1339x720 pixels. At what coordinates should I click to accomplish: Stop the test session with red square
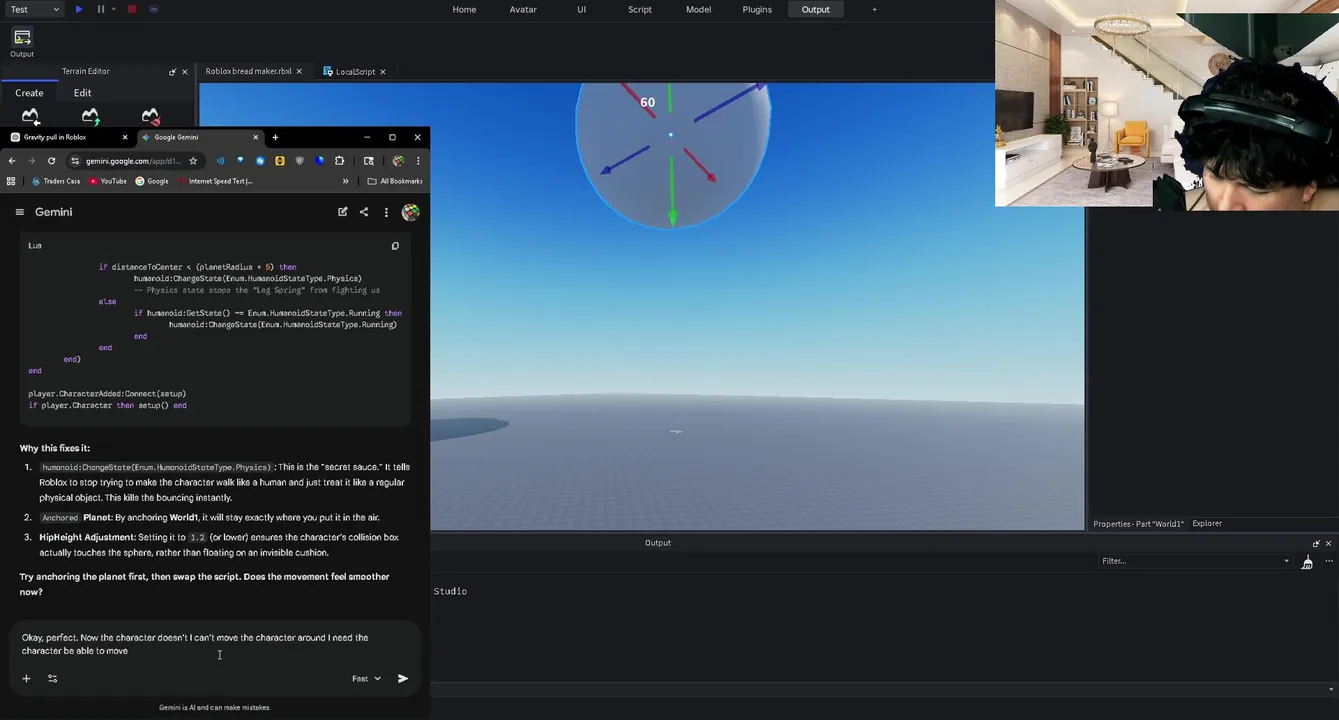(131, 9)
